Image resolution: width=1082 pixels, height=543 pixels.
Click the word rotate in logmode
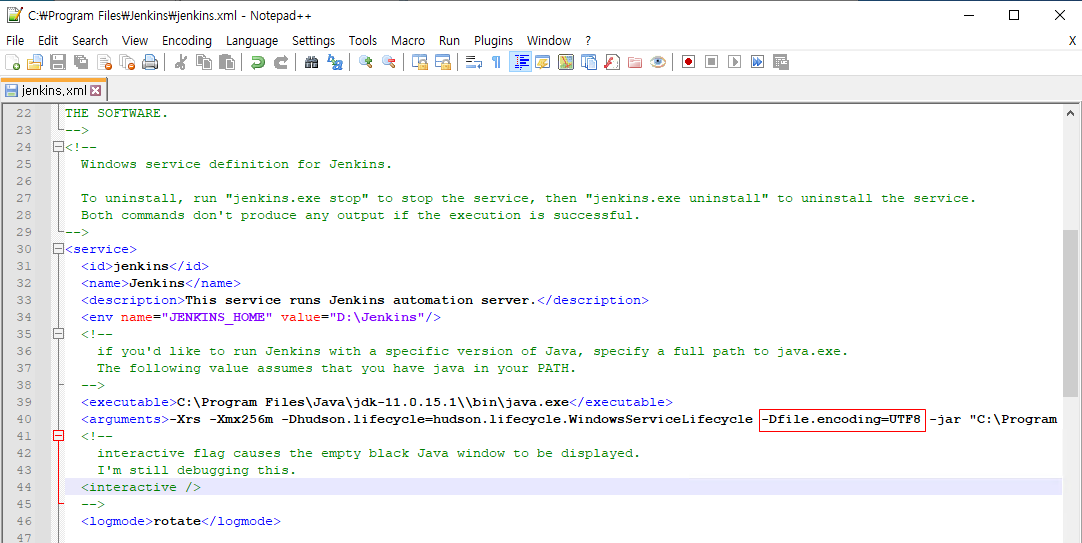click(177, 521)
